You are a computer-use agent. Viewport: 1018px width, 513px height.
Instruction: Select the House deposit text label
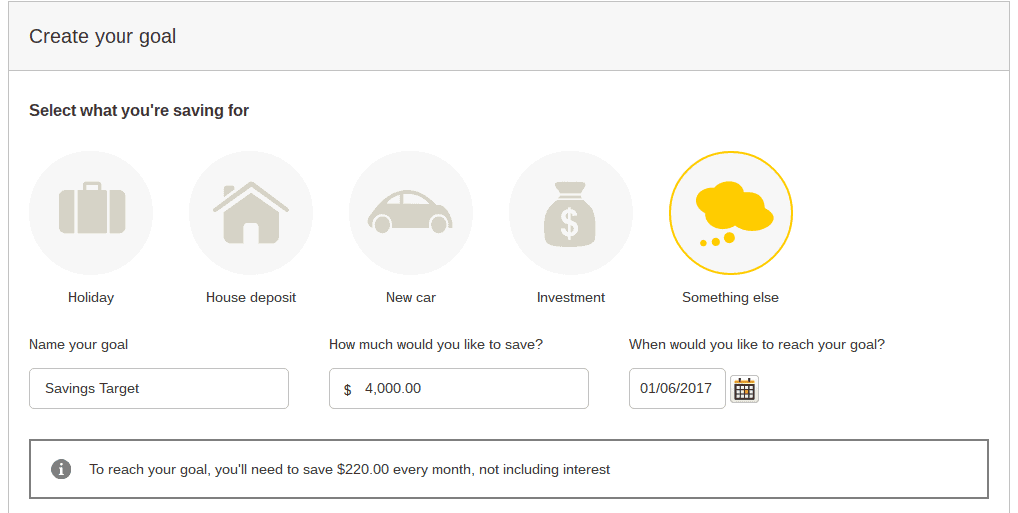(251, 297)
